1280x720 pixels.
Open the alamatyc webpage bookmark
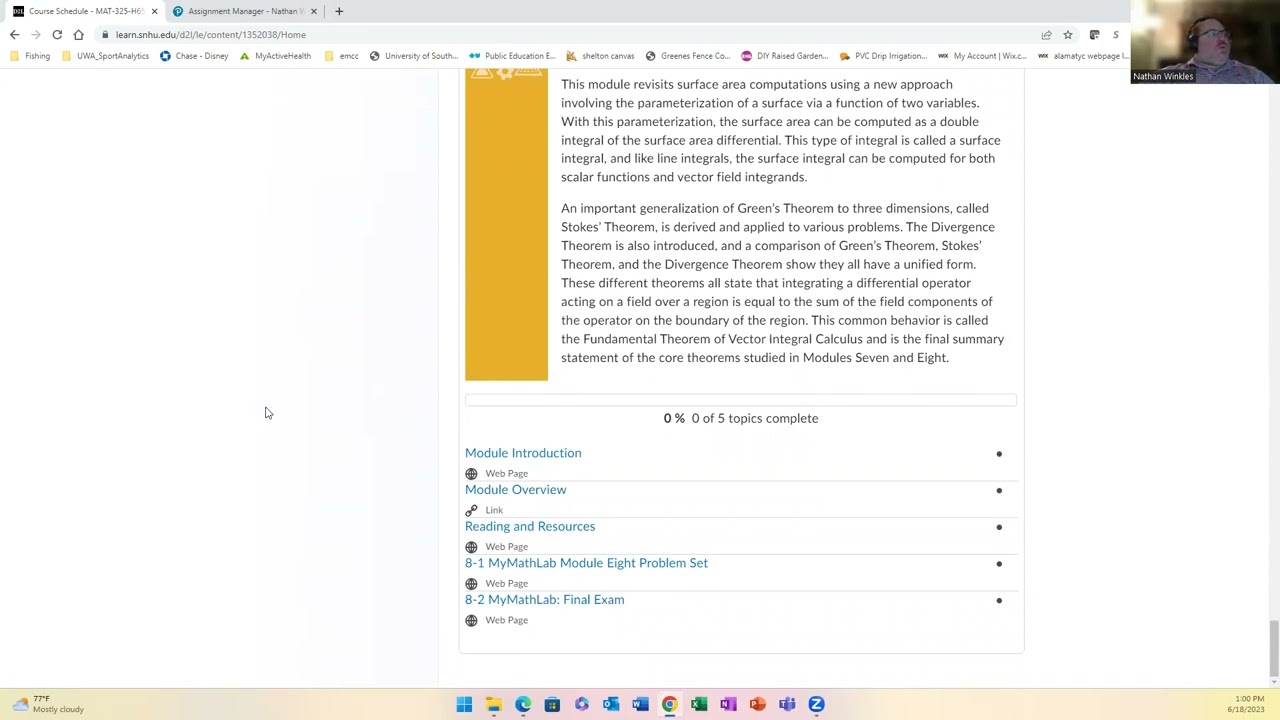[x=1082, y=56]
